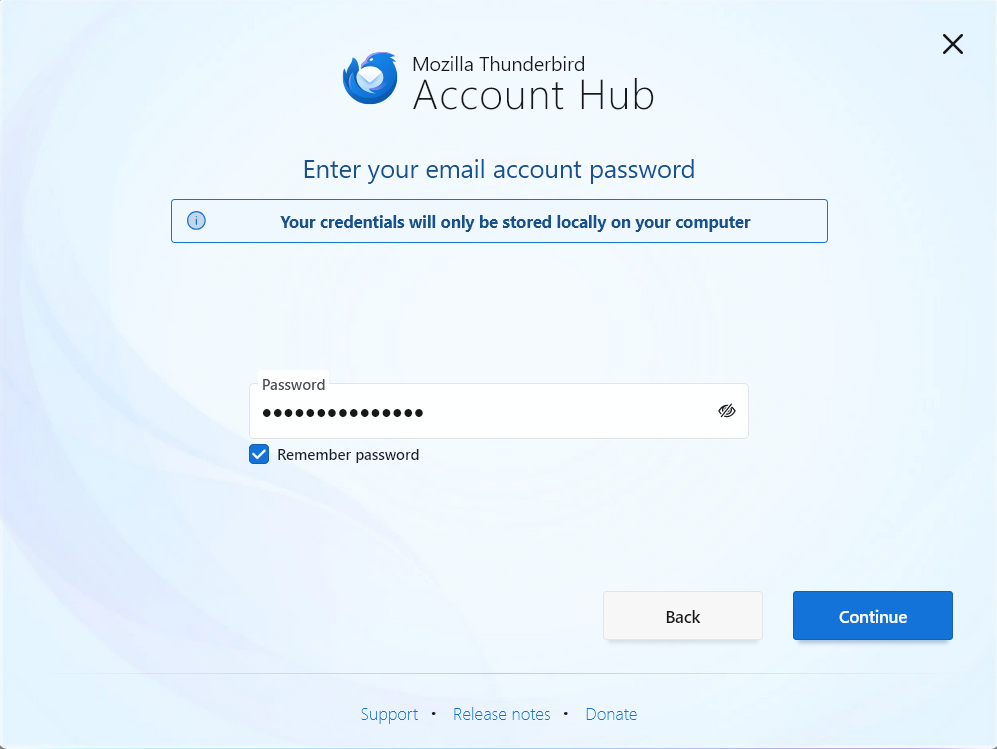Click the info icon in the credentials notice

pyautogui.click(x=196, y=221)
